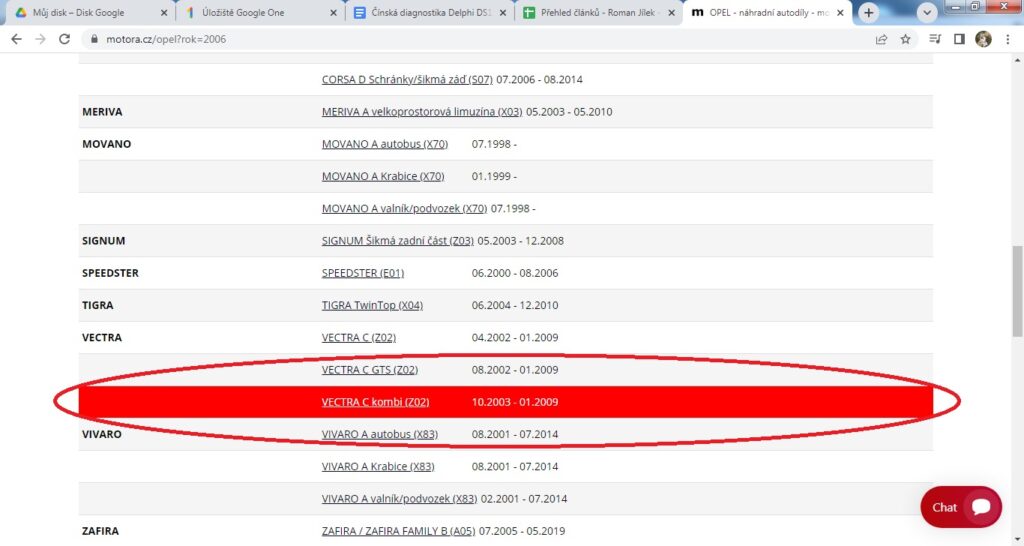Viewport: 1024px width, 546px height.
Task: Open MOVANO A Krabice (X70) link
Action: [x=383, y=176]
